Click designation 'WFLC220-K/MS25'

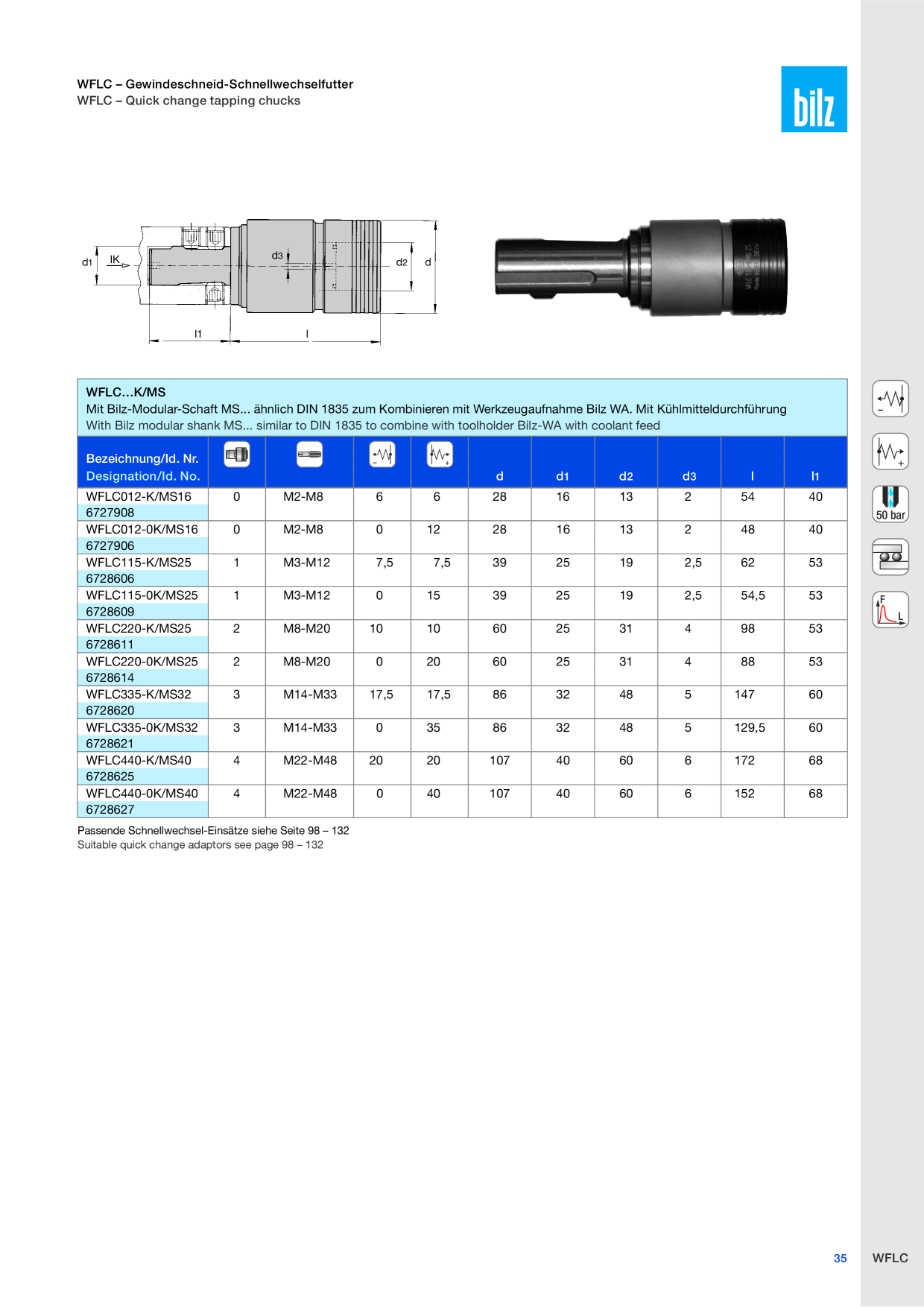coord(139,628)
